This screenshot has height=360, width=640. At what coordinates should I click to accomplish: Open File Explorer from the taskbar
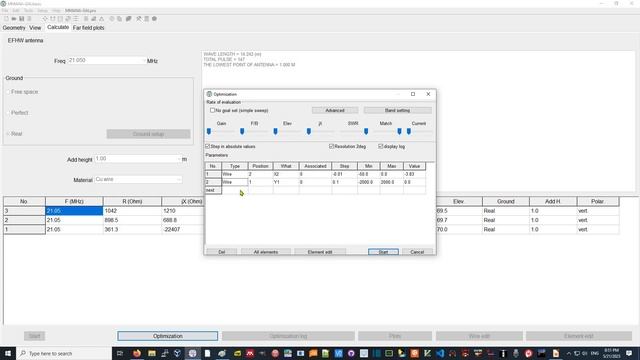coord(151,353)
